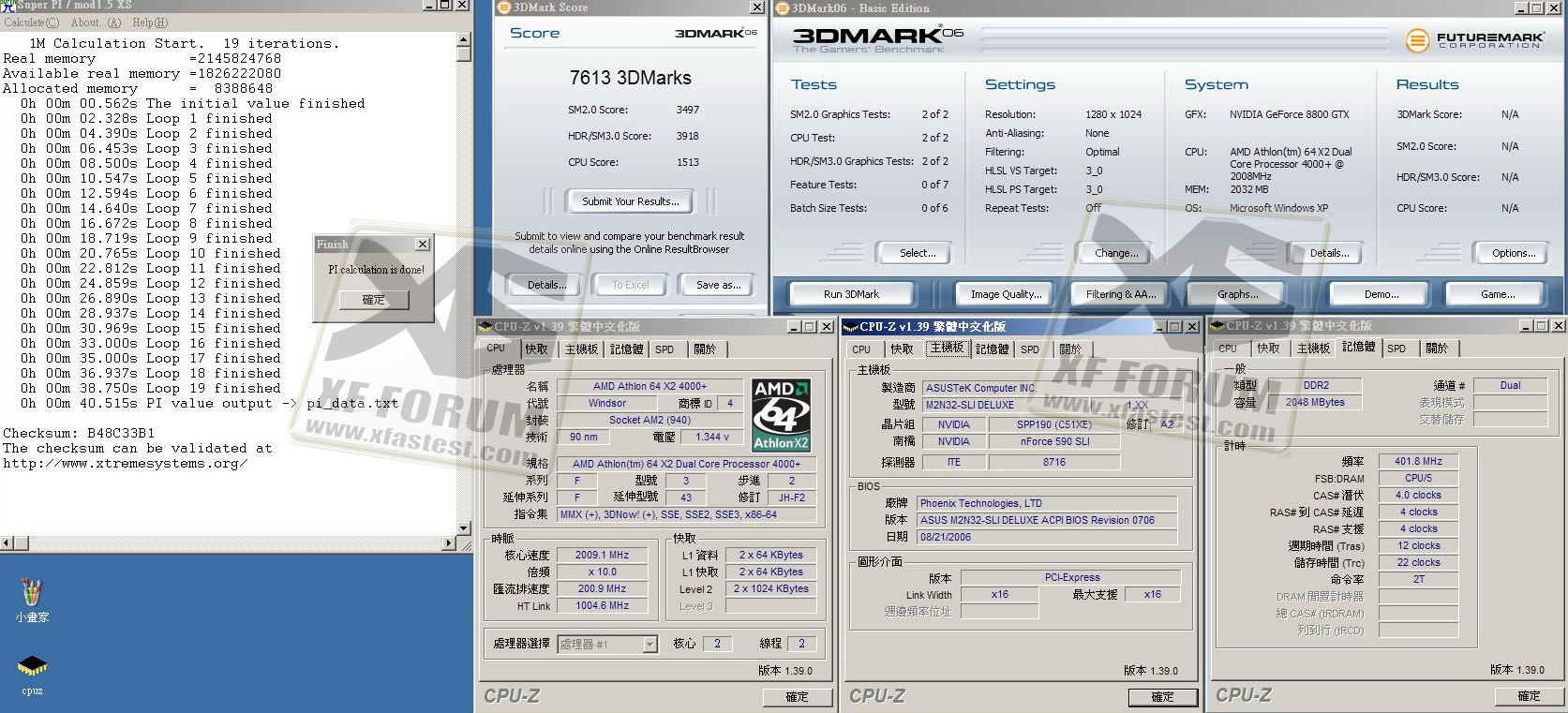The width and height of the screenshot is (1568, 713).
Task: Click the Socket AM2 (940) package field
Action: pos(650,420)
